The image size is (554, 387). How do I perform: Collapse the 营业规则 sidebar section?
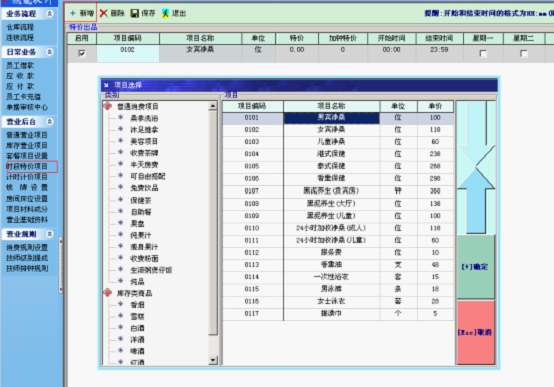(50, 234)
